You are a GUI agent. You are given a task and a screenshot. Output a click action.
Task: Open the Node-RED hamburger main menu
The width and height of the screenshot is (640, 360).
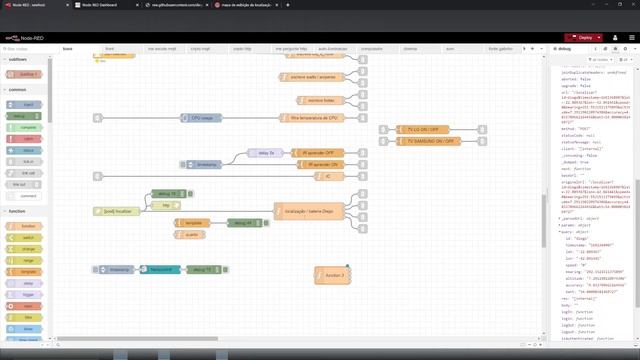click(x=632, y=38)
